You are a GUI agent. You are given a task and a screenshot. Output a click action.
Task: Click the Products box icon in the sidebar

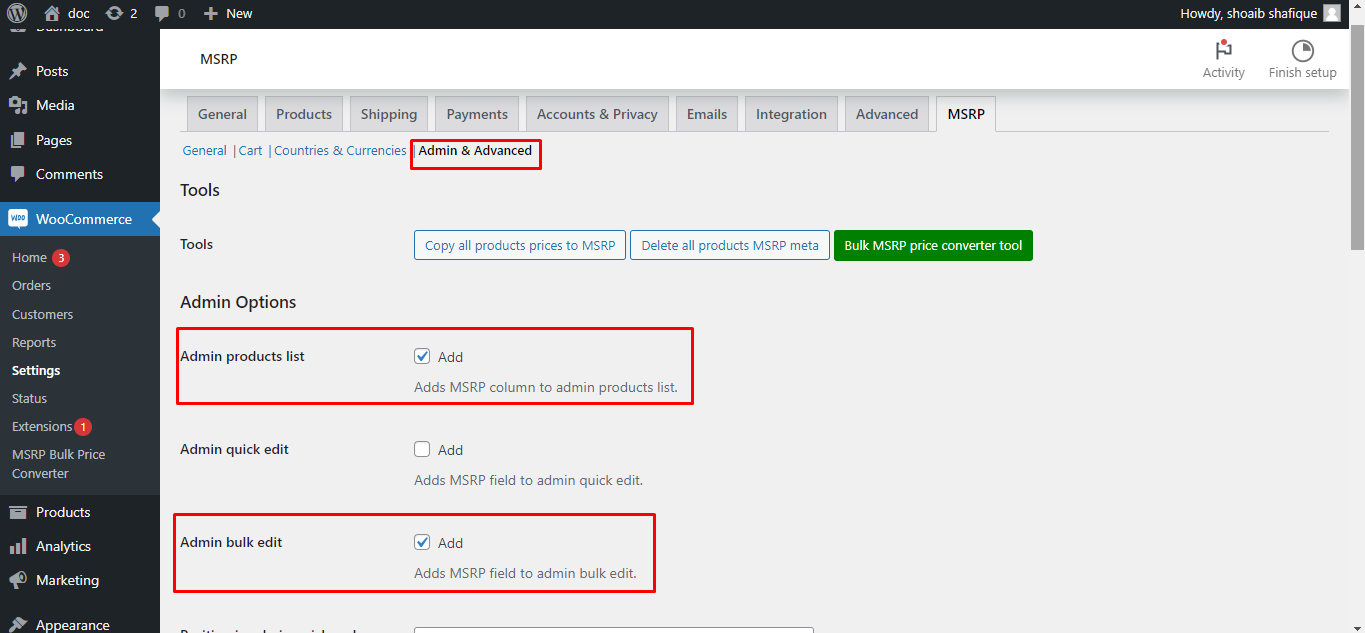click(18, 512)
